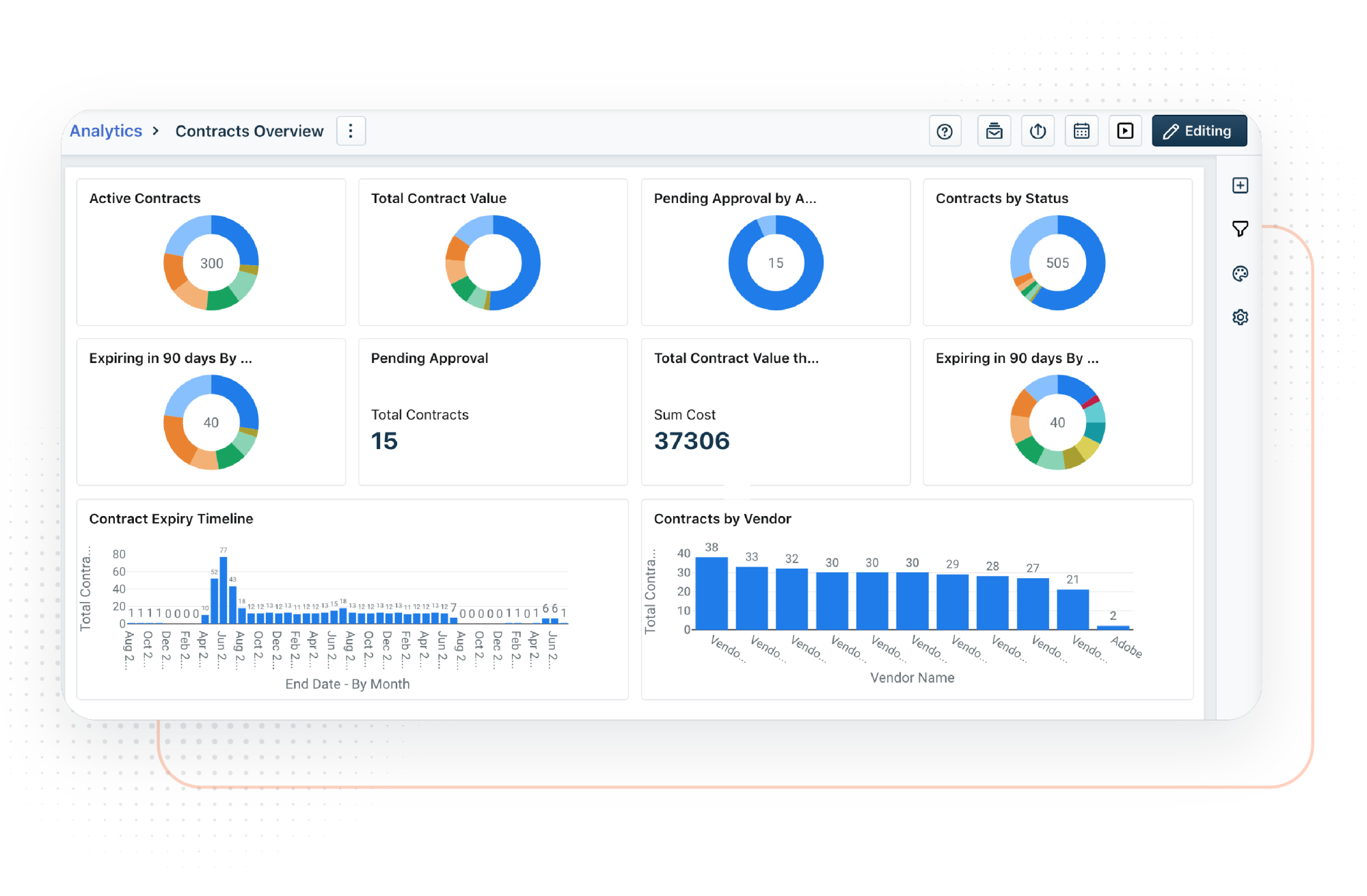Navigate back via the Analytics link
1367x896 pixels.
tap(105, 131)
